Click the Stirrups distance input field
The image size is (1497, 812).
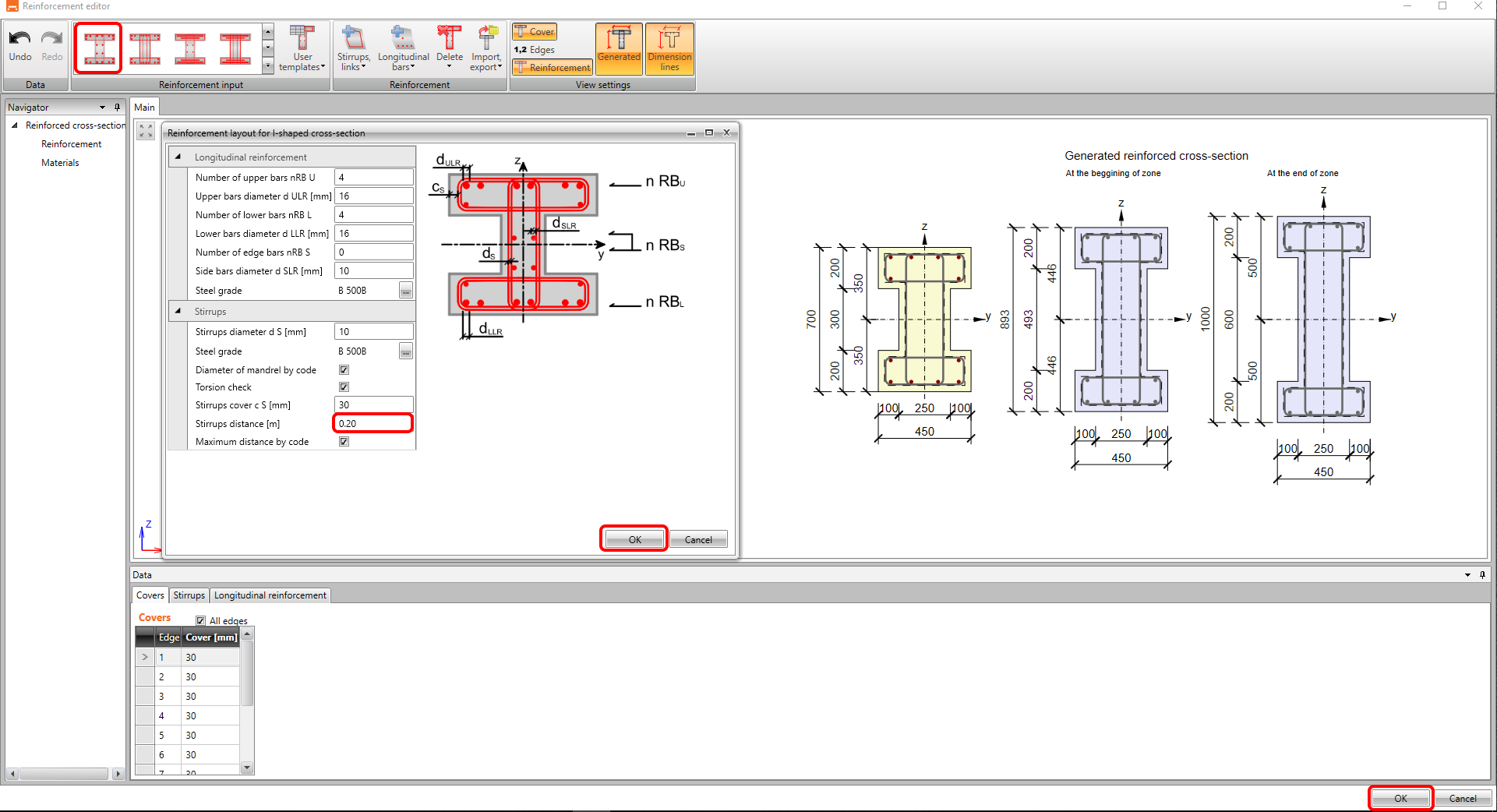click(372, 423)
